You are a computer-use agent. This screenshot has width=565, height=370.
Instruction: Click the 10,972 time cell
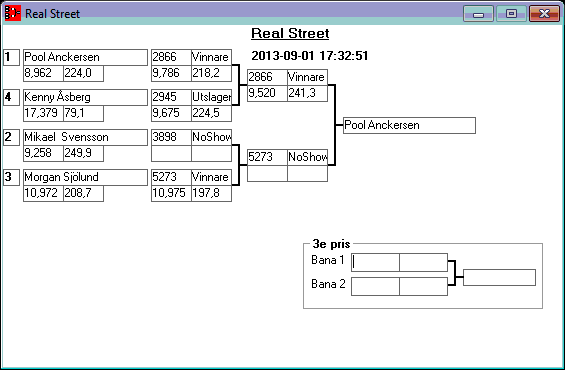click(43, 193)
